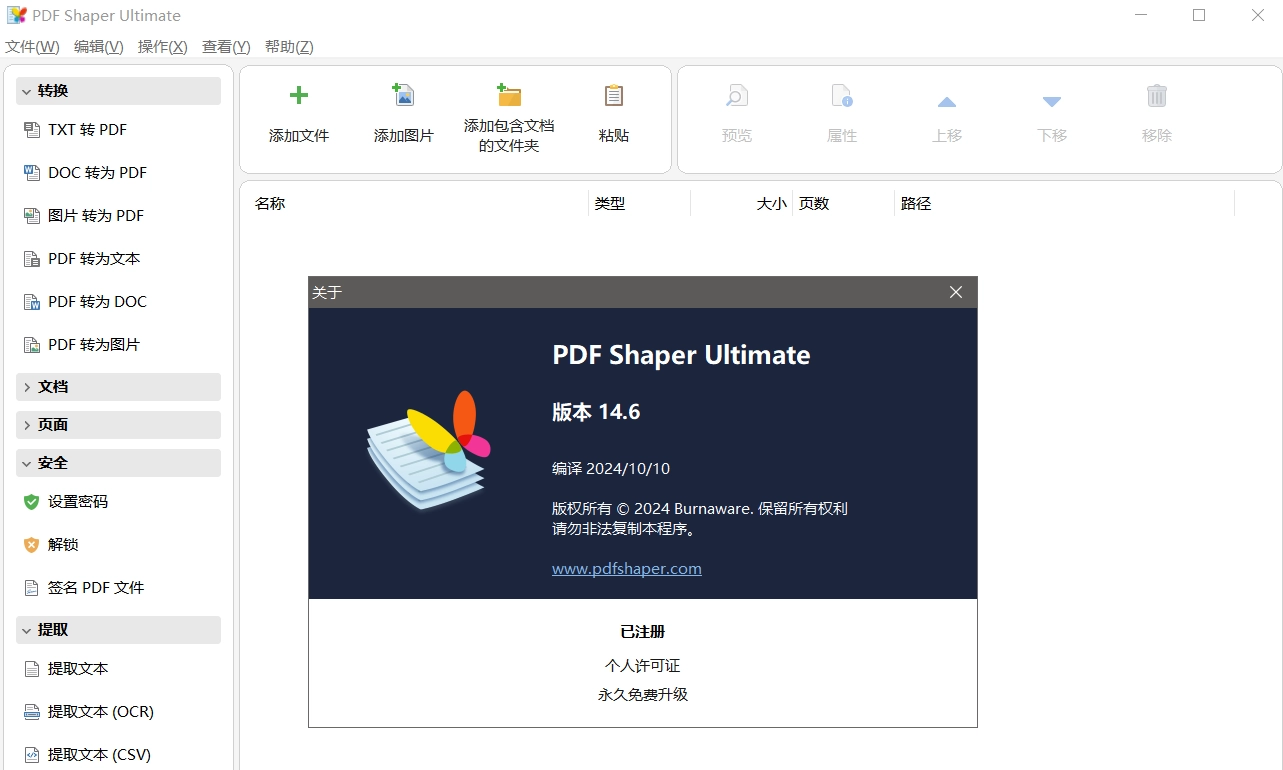Click the orange shield 解锁 icon
This screenshot has height=770, width=1283.
(x=31, y=545)
